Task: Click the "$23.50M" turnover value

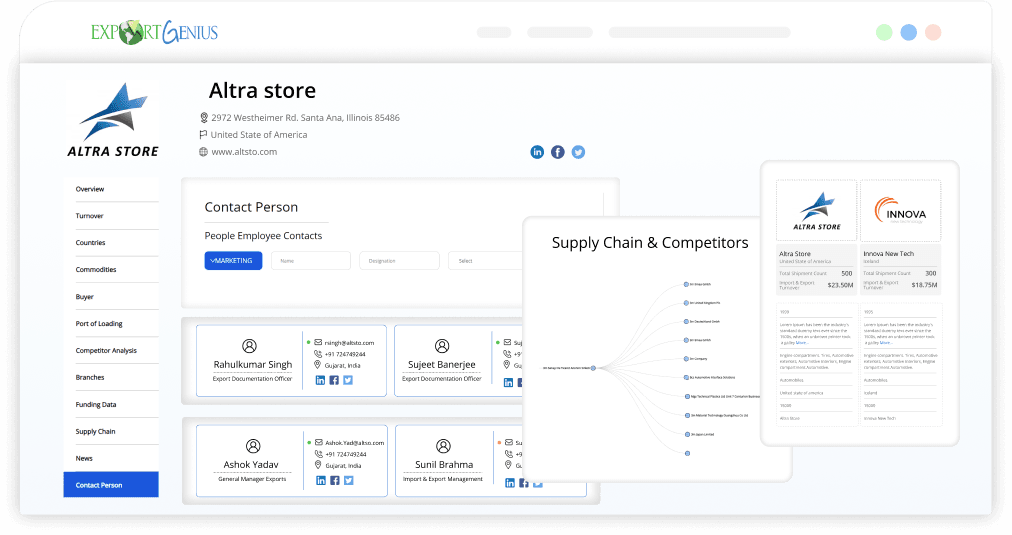Action: (x=840, y=285)
